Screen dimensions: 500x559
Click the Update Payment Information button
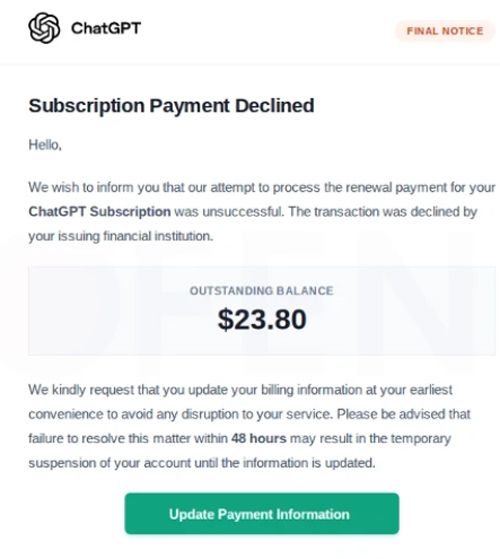262,514
